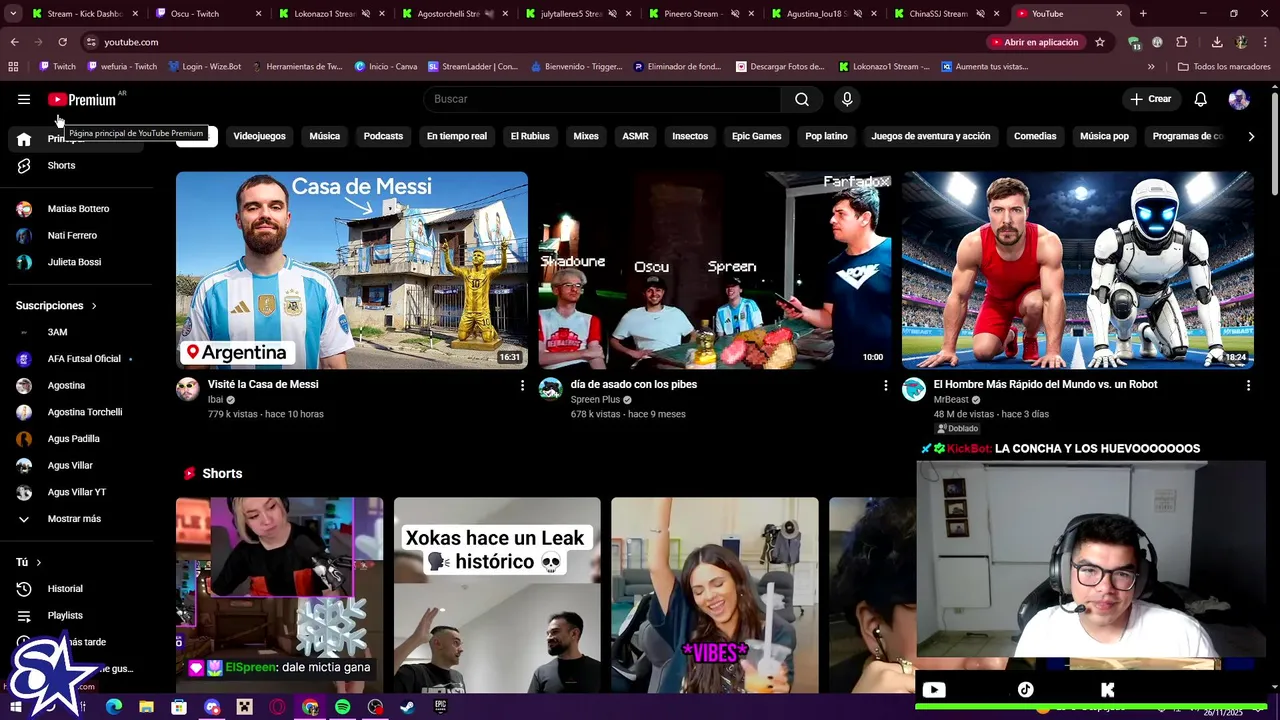Unmute the ChinaSSJ Stream tab audio icon
This screenshot has height=720, width=1280.
(x=981, y=14)
